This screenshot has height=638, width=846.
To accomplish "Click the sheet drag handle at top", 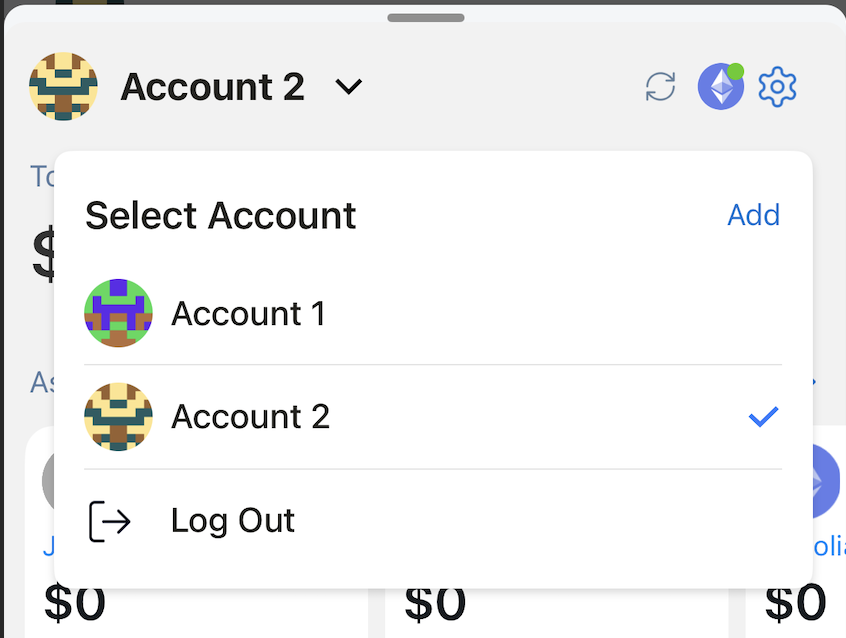I will pyautogui.click(x=425, y=17).
